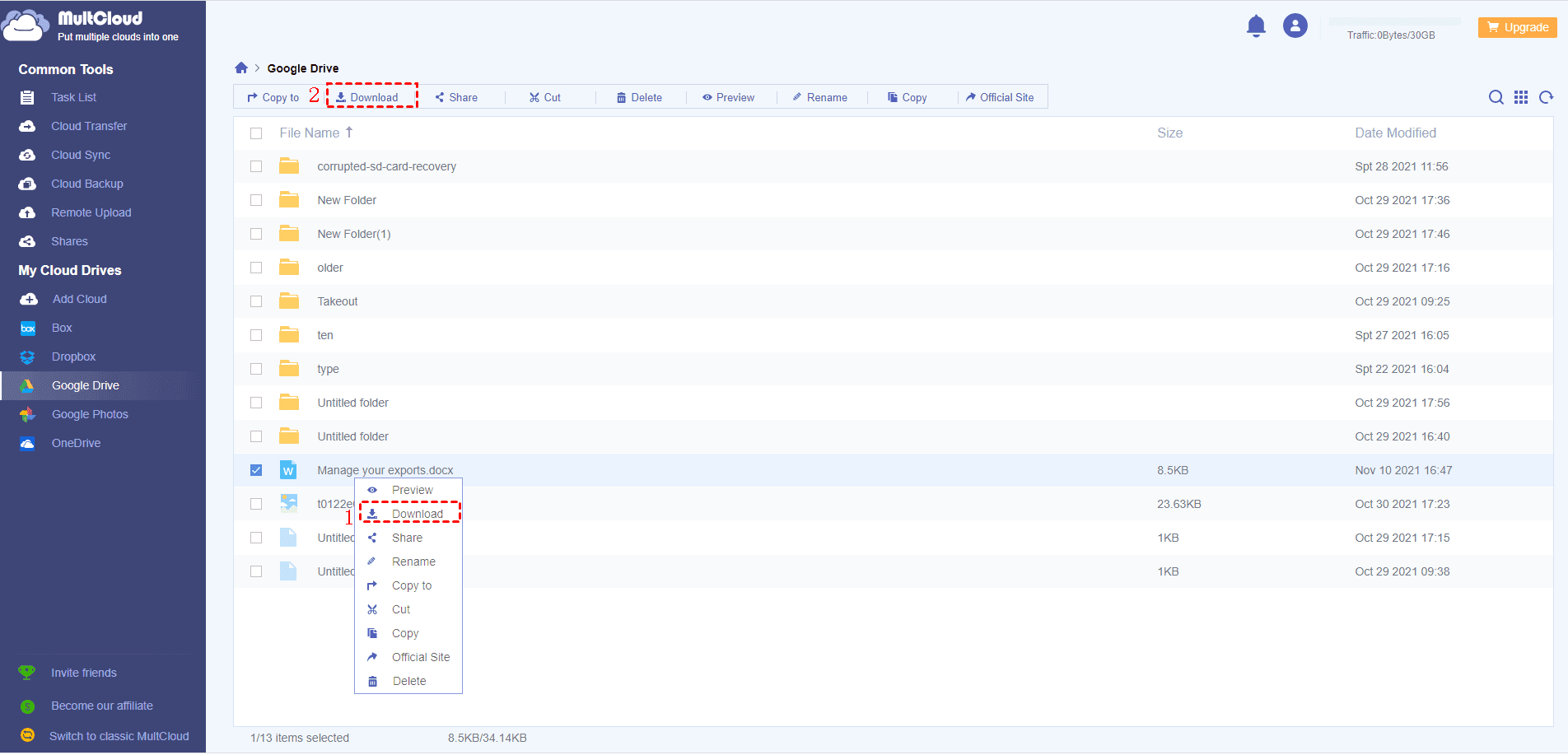Choose Official Site in the context menu
1568x755 pixels.
coord(408,657)
